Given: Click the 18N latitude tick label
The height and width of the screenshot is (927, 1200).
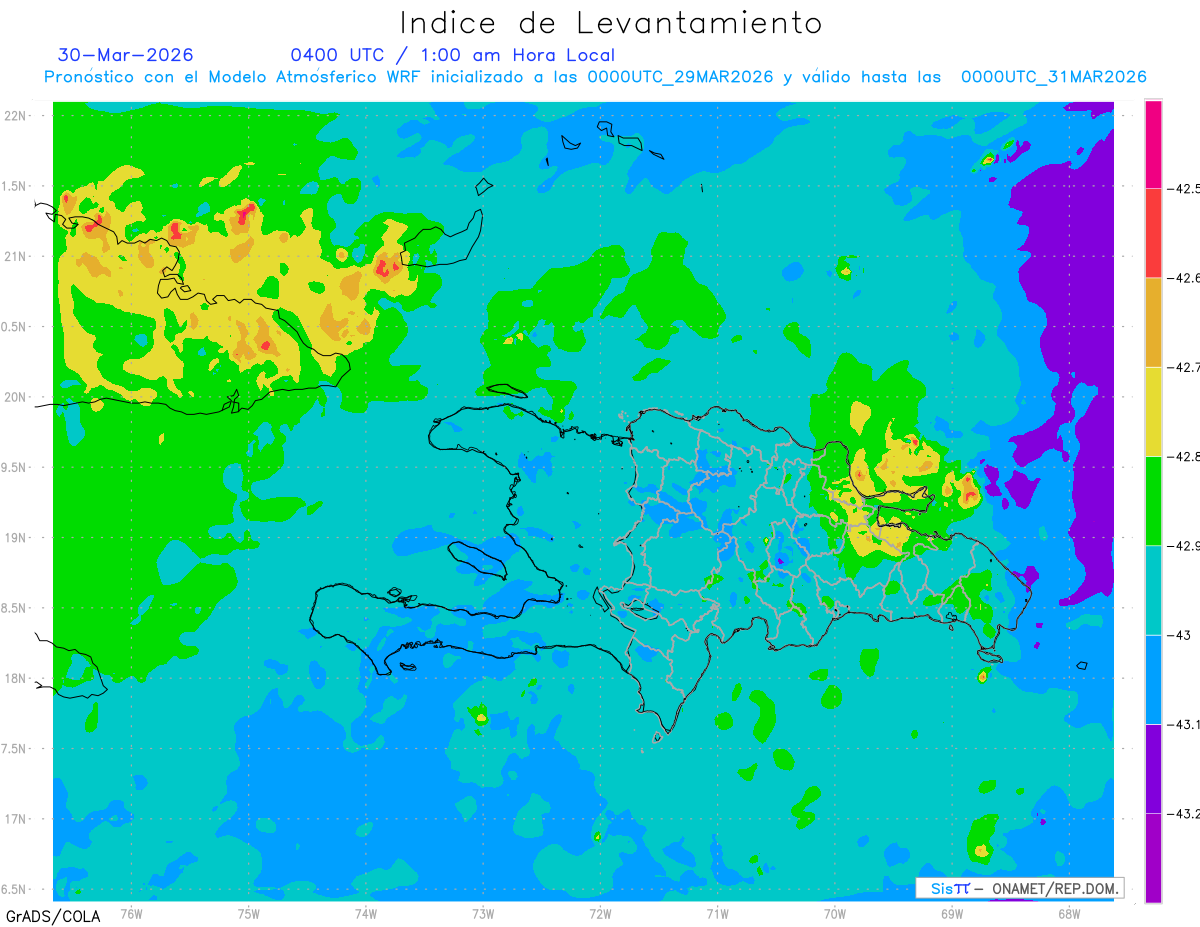Looking at the screenshot, I should coord(17,678).
